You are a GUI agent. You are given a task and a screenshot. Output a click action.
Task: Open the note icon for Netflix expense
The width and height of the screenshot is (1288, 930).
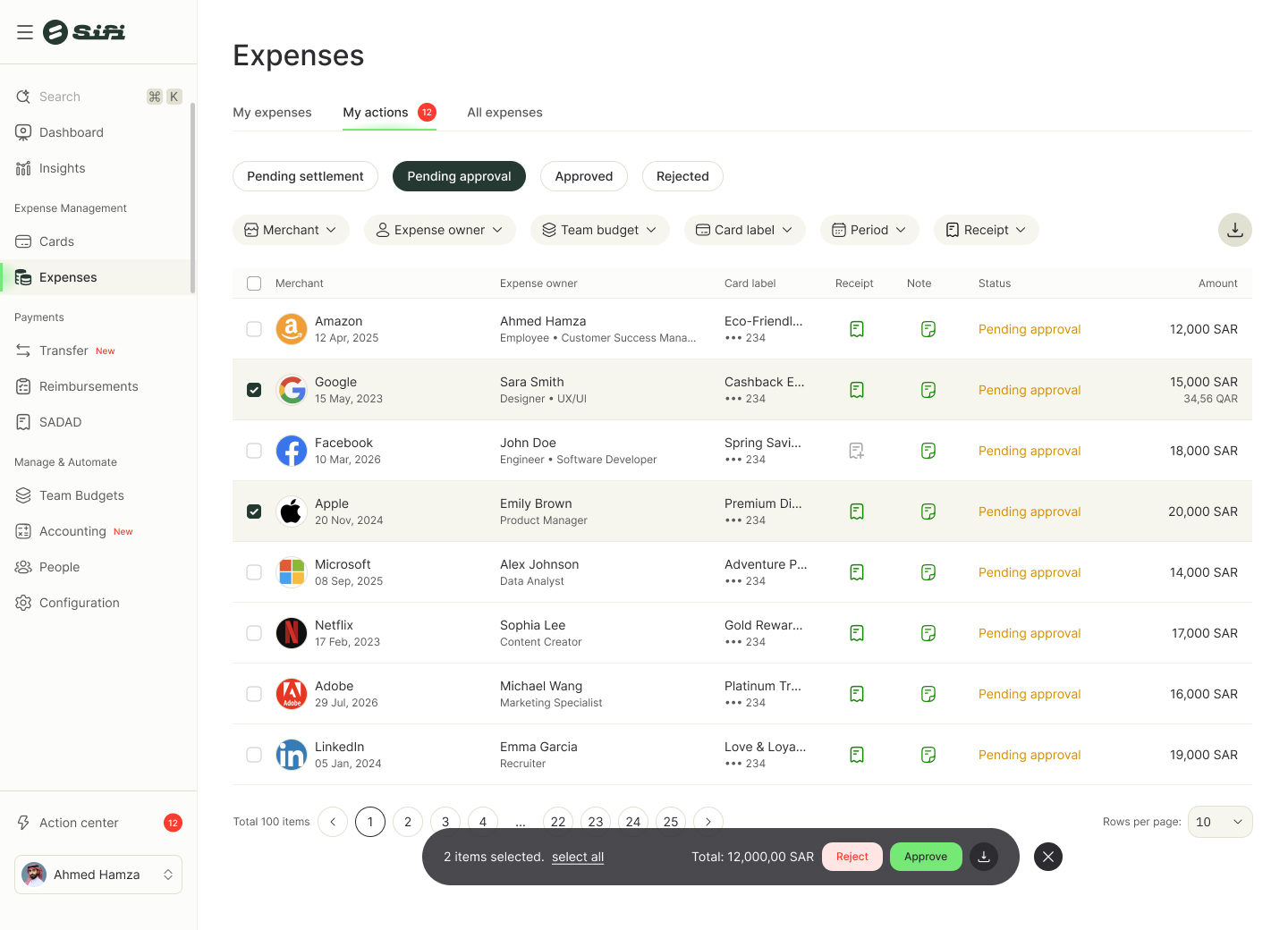pyautogui.click(x=928, y=633)
